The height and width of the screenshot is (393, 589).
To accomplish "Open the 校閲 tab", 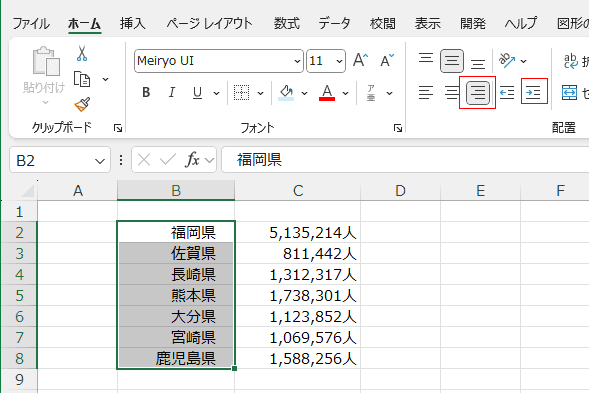I will click(382, 24).
